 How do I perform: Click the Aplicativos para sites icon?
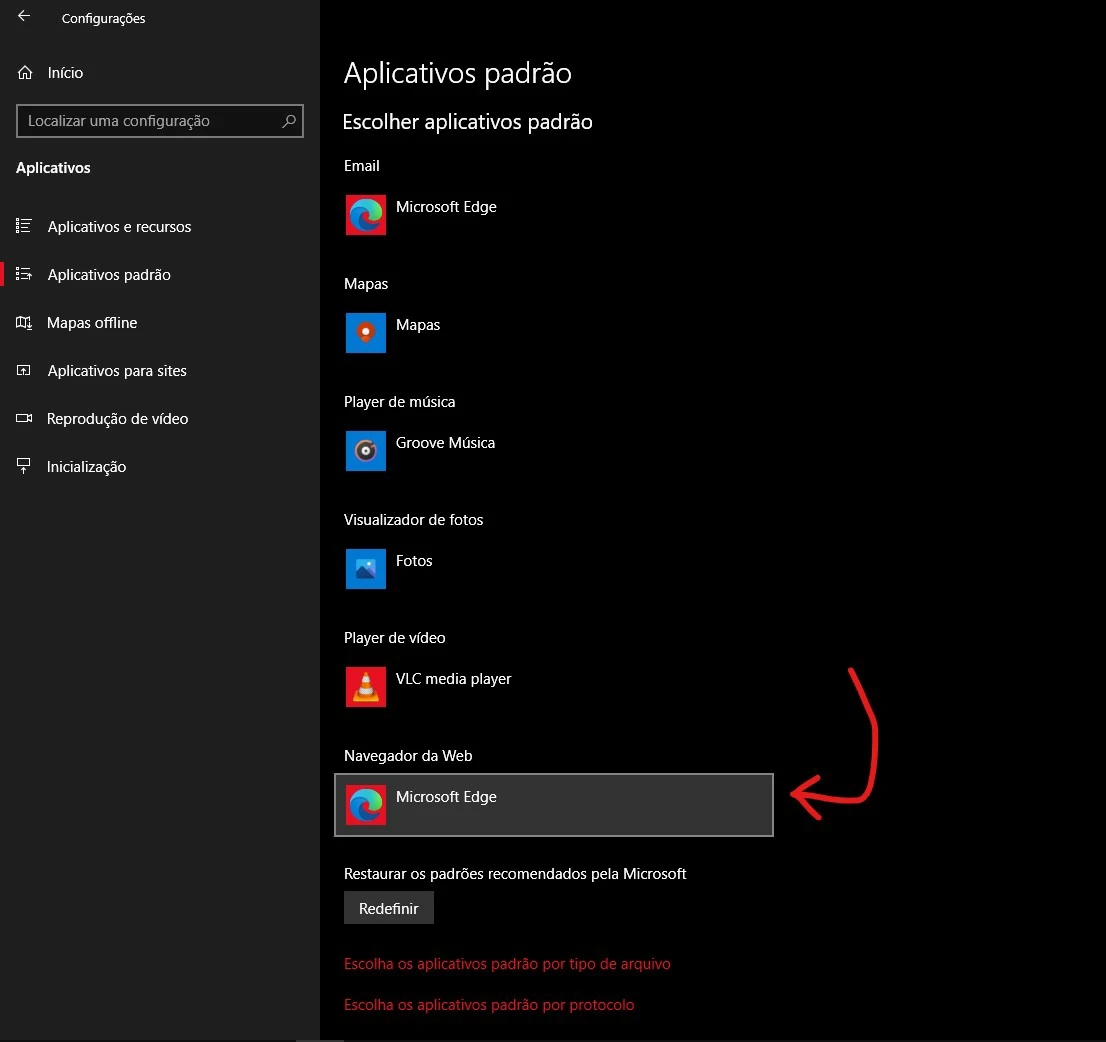[x=24, y=370]
